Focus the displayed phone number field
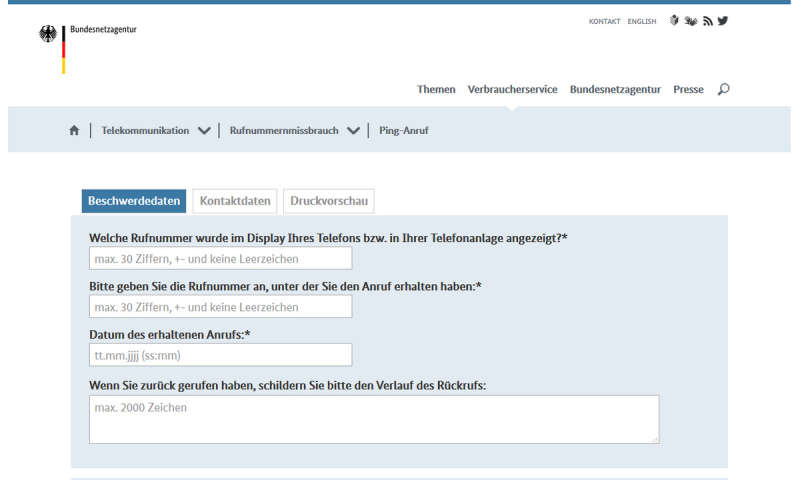This screenshot has height=480, width=800. tap(220, 259)
